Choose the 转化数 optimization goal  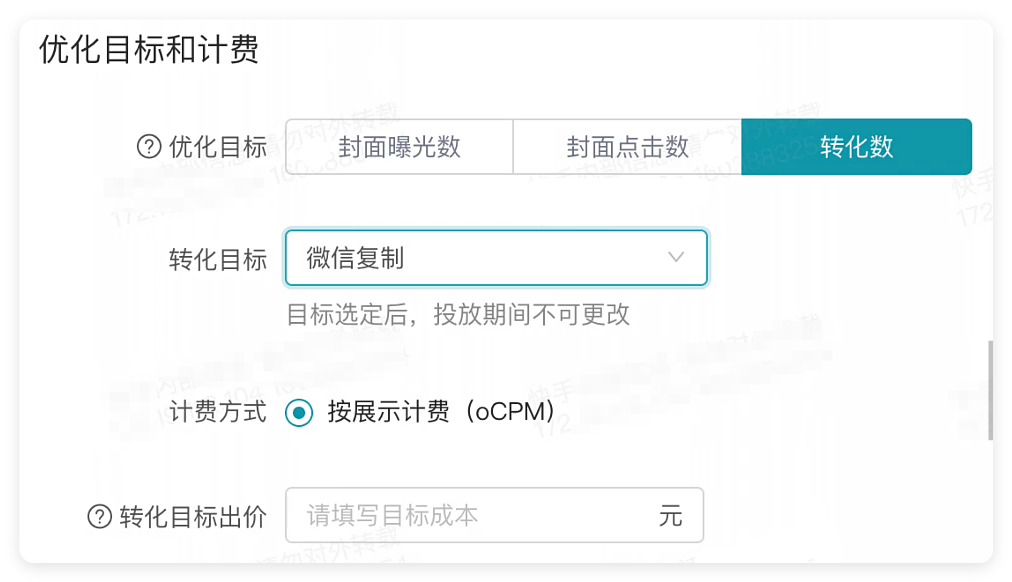point(856,147)
